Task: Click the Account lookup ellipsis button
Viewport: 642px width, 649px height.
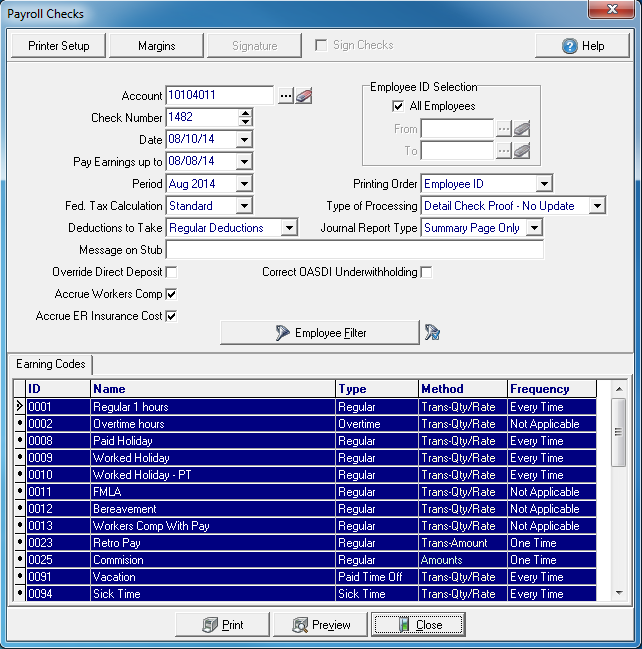Action: click(x=286, y=96)
